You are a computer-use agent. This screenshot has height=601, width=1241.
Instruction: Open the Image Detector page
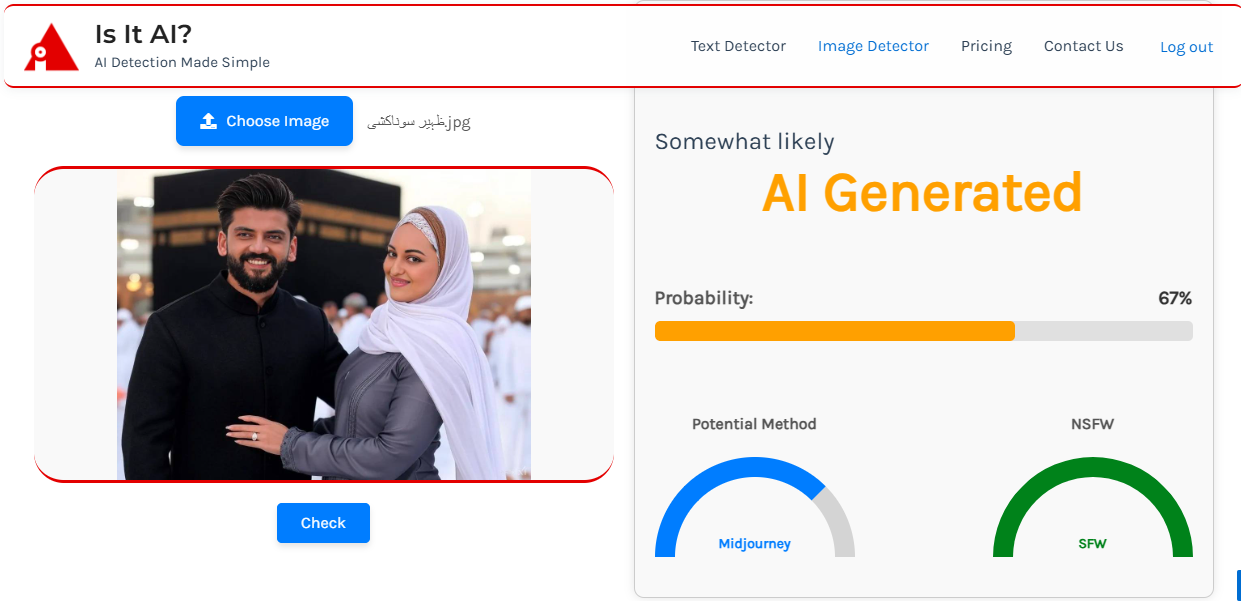pos(873,46)
